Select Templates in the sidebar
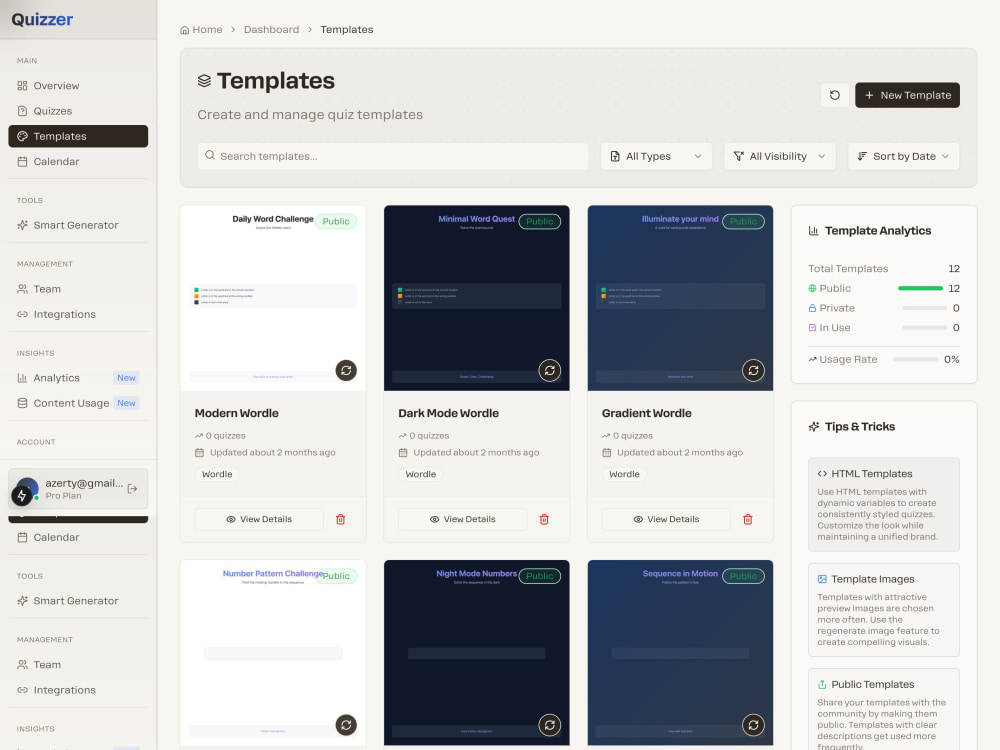Screen dimensions: 1000x750 78,136
